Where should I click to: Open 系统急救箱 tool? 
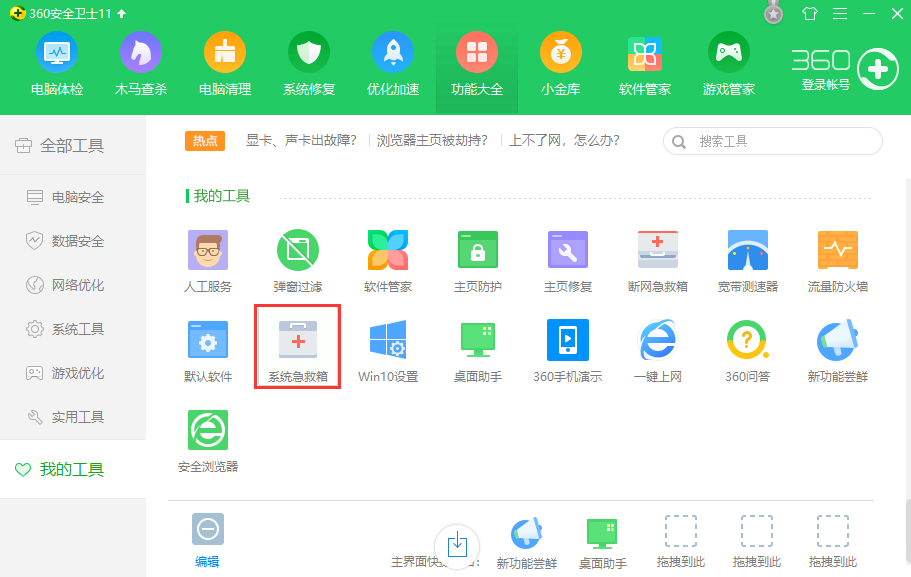[297, 347]
